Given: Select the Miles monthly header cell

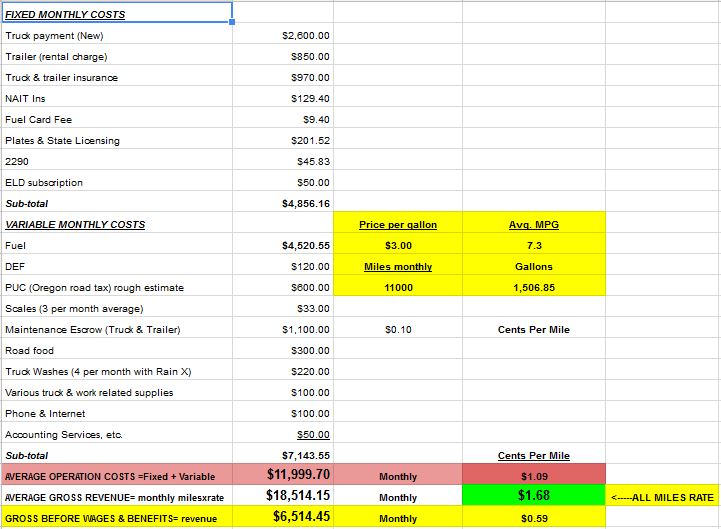Looking at the screenshot, I should [x=398, y=267].
